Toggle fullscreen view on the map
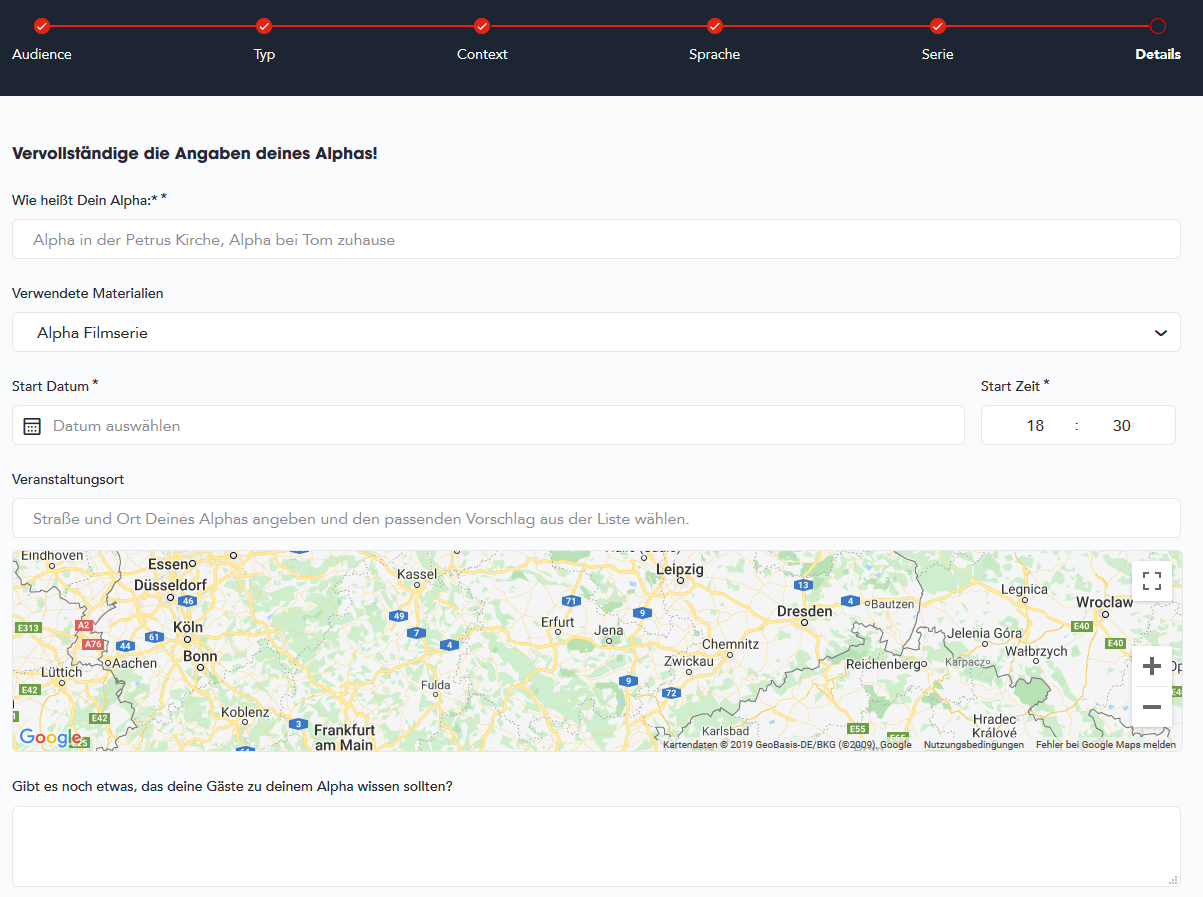This screenshot has width=1203, height=897. click(1152, 581)
